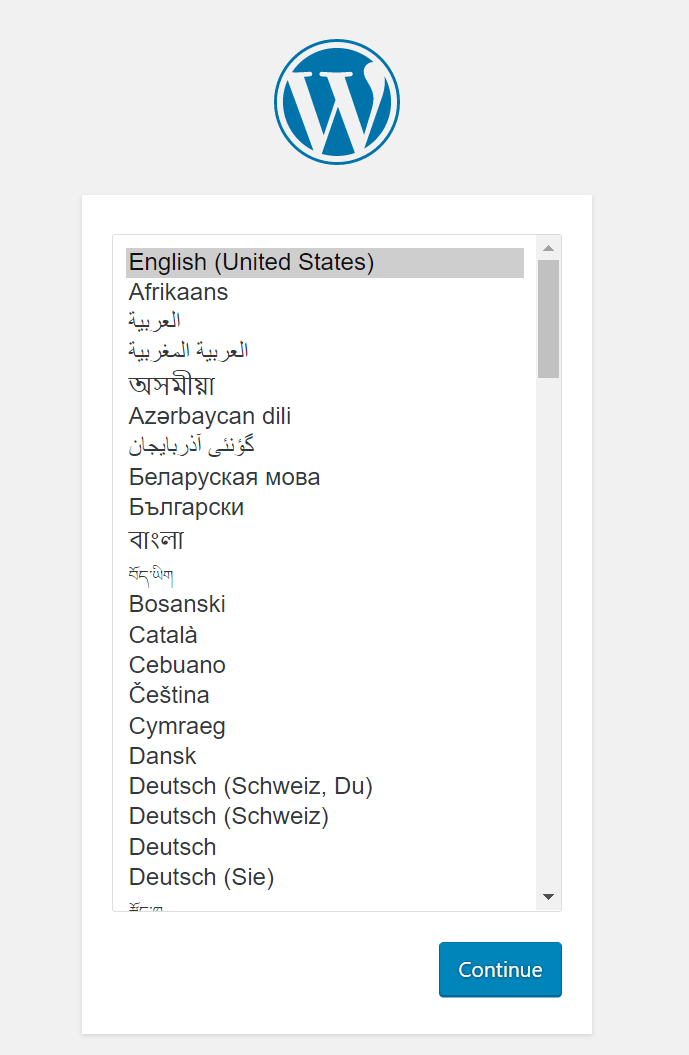Select Cymraeg language
This screenshot has width=689, height=1055.
pos(325,726)
